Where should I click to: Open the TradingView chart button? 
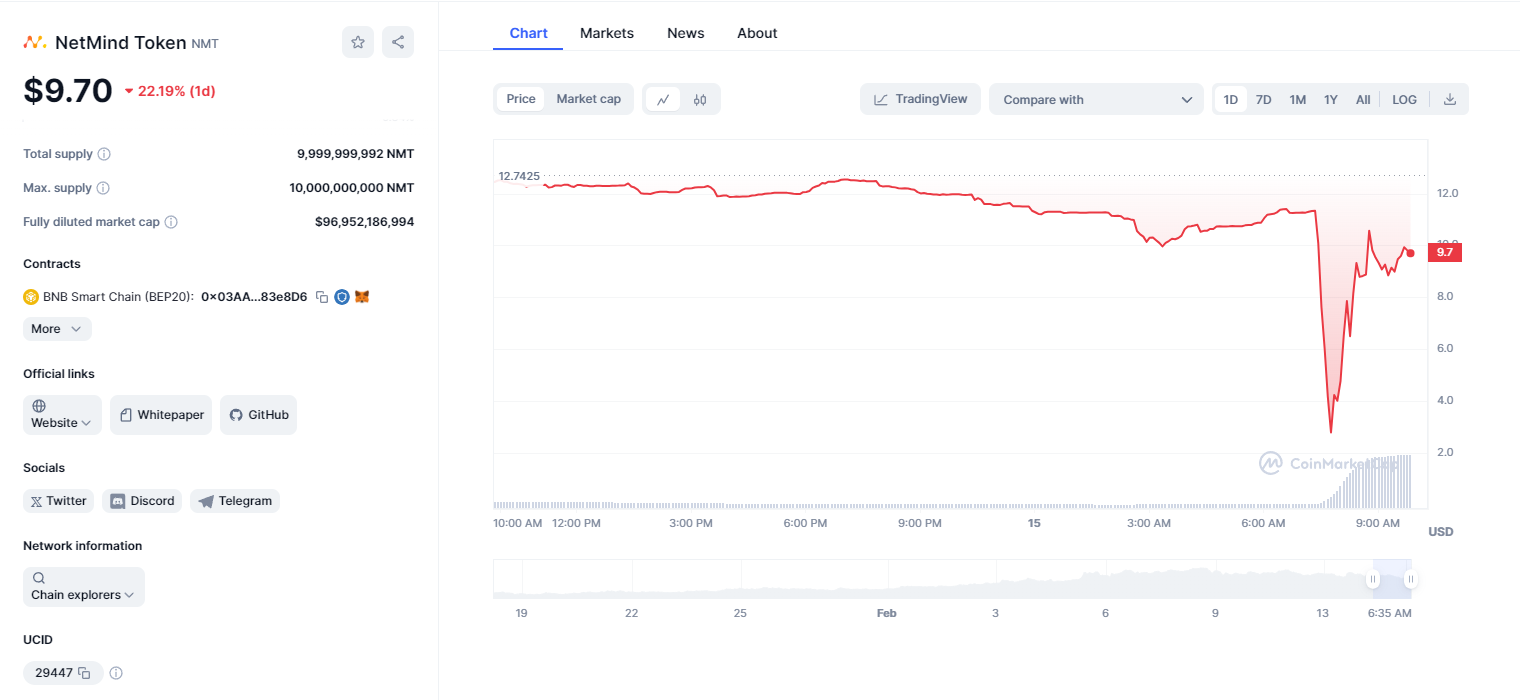pyautogui.click(x=920, y=99)
